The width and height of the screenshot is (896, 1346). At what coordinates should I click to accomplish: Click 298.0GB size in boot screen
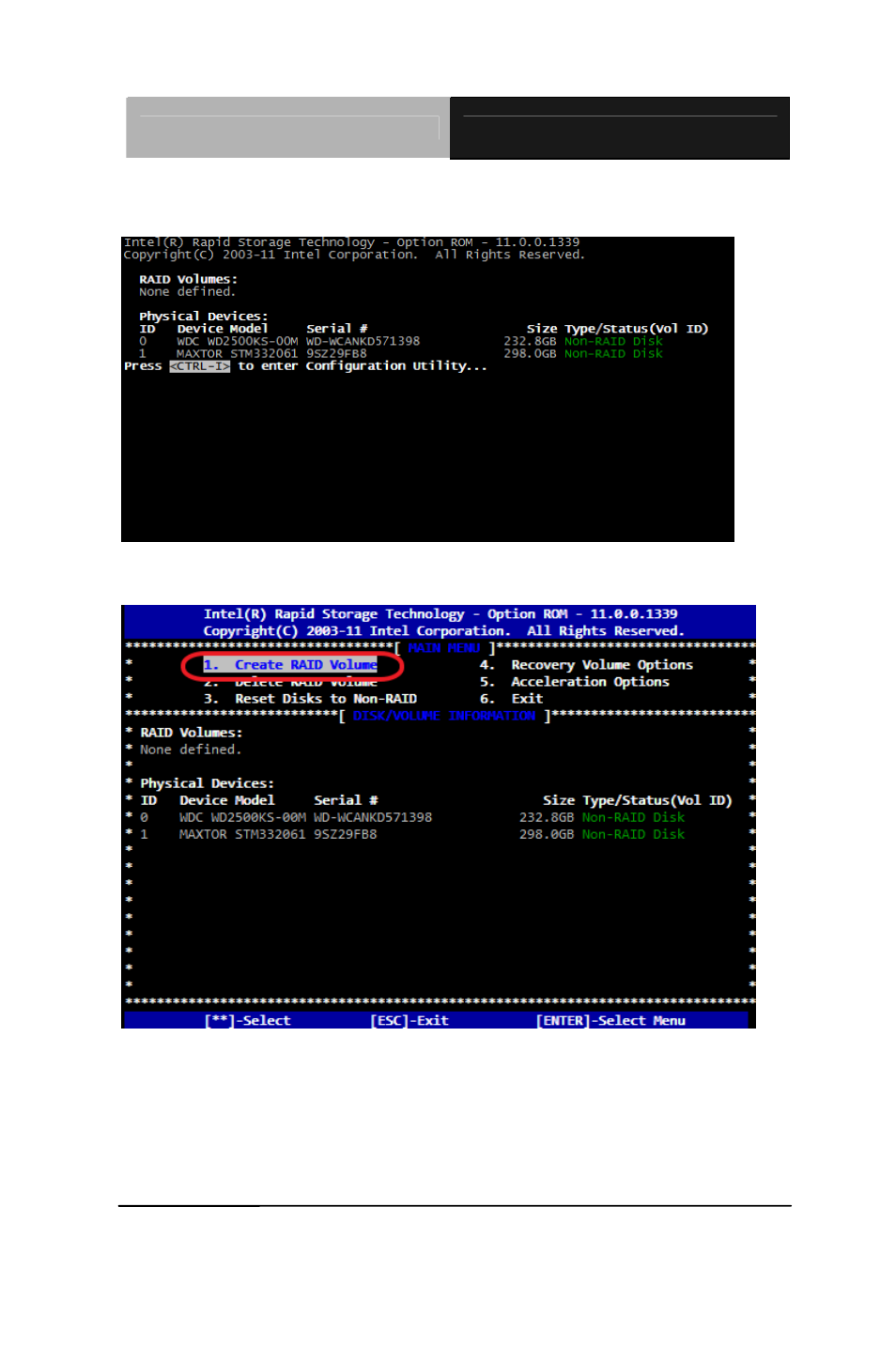(530, 354)
